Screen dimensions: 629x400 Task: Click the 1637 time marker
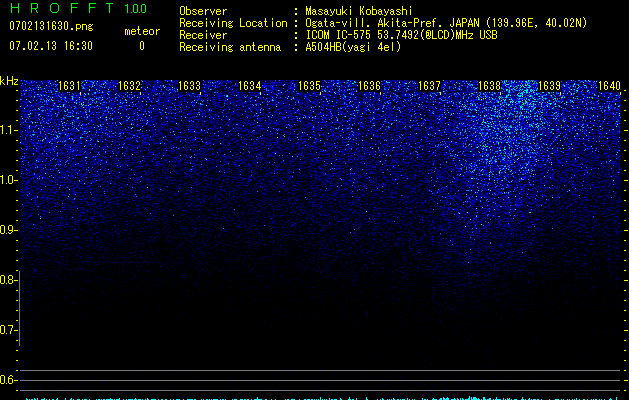pos(429,86)
